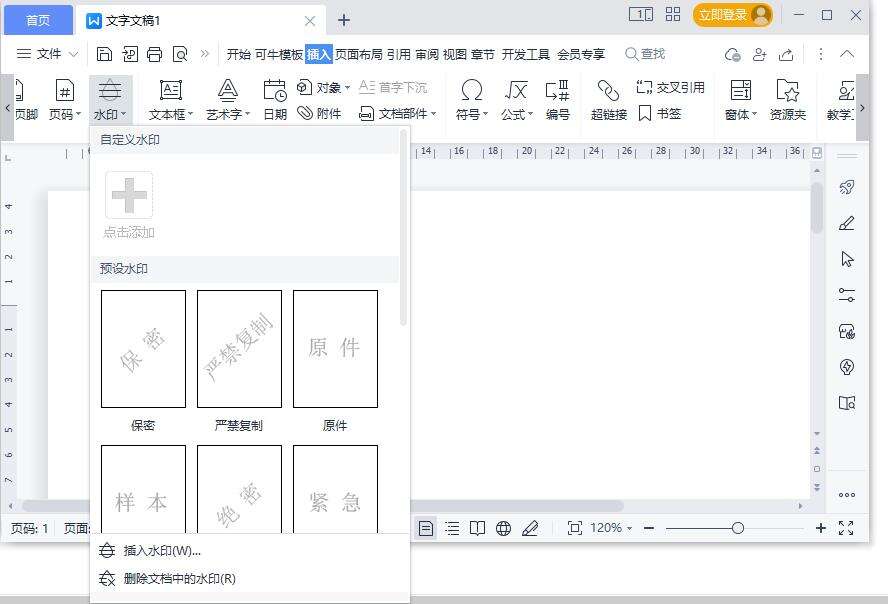Select the 保密 preset watermark thumbnail

142,348
